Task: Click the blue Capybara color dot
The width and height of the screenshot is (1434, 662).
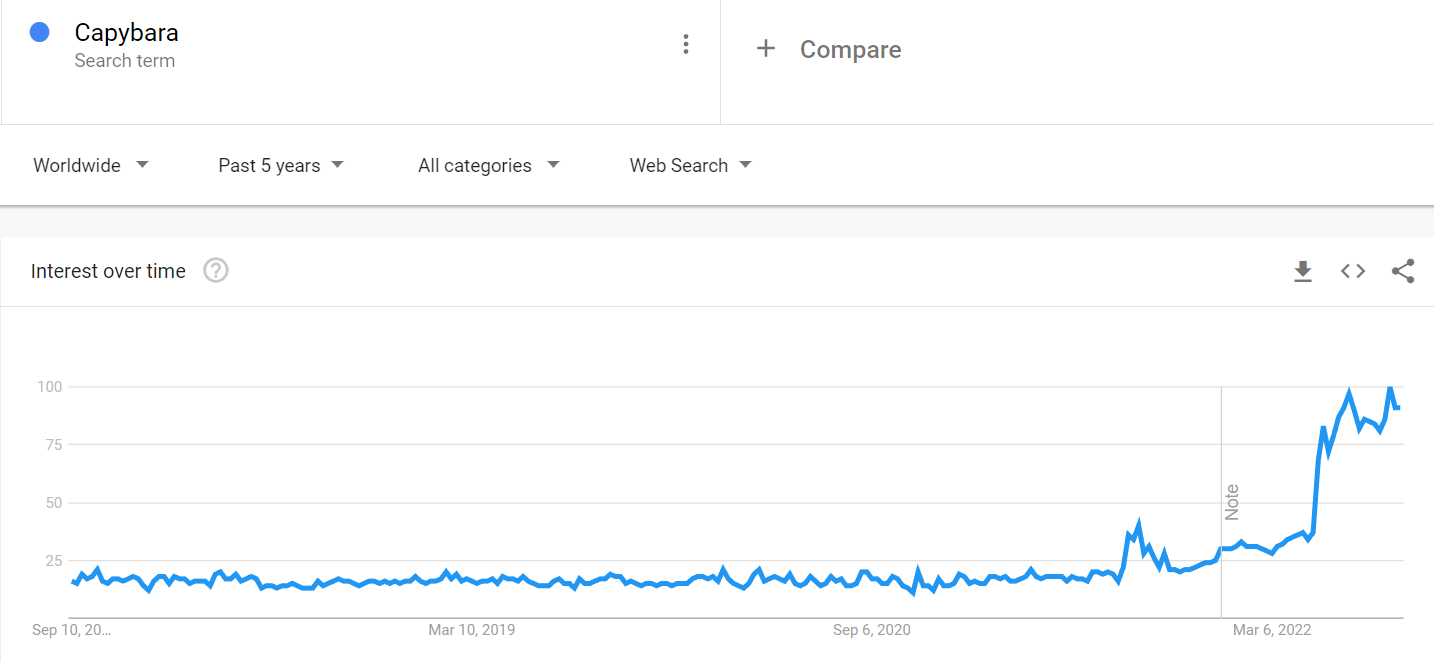Action: pyautogui.click(x=40, y=32)
